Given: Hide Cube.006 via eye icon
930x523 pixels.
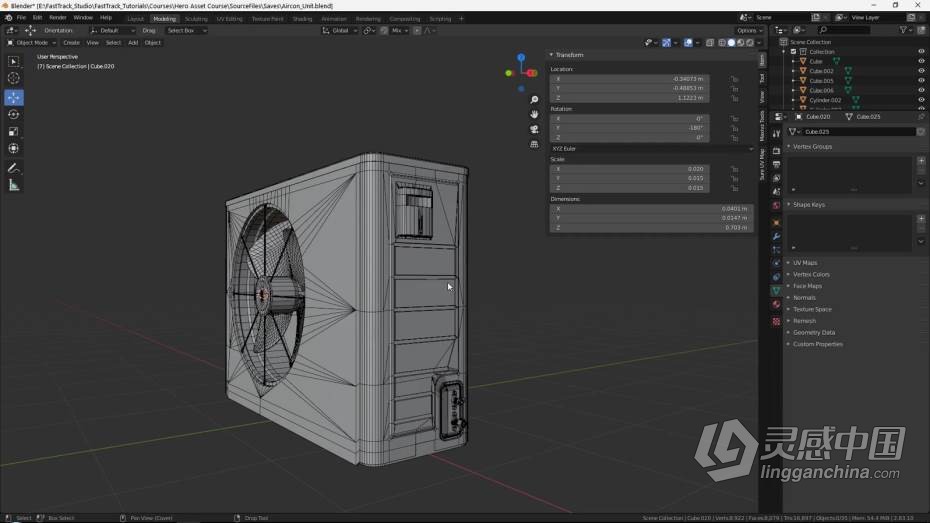Looking at the screenshot, I should 921,90.
